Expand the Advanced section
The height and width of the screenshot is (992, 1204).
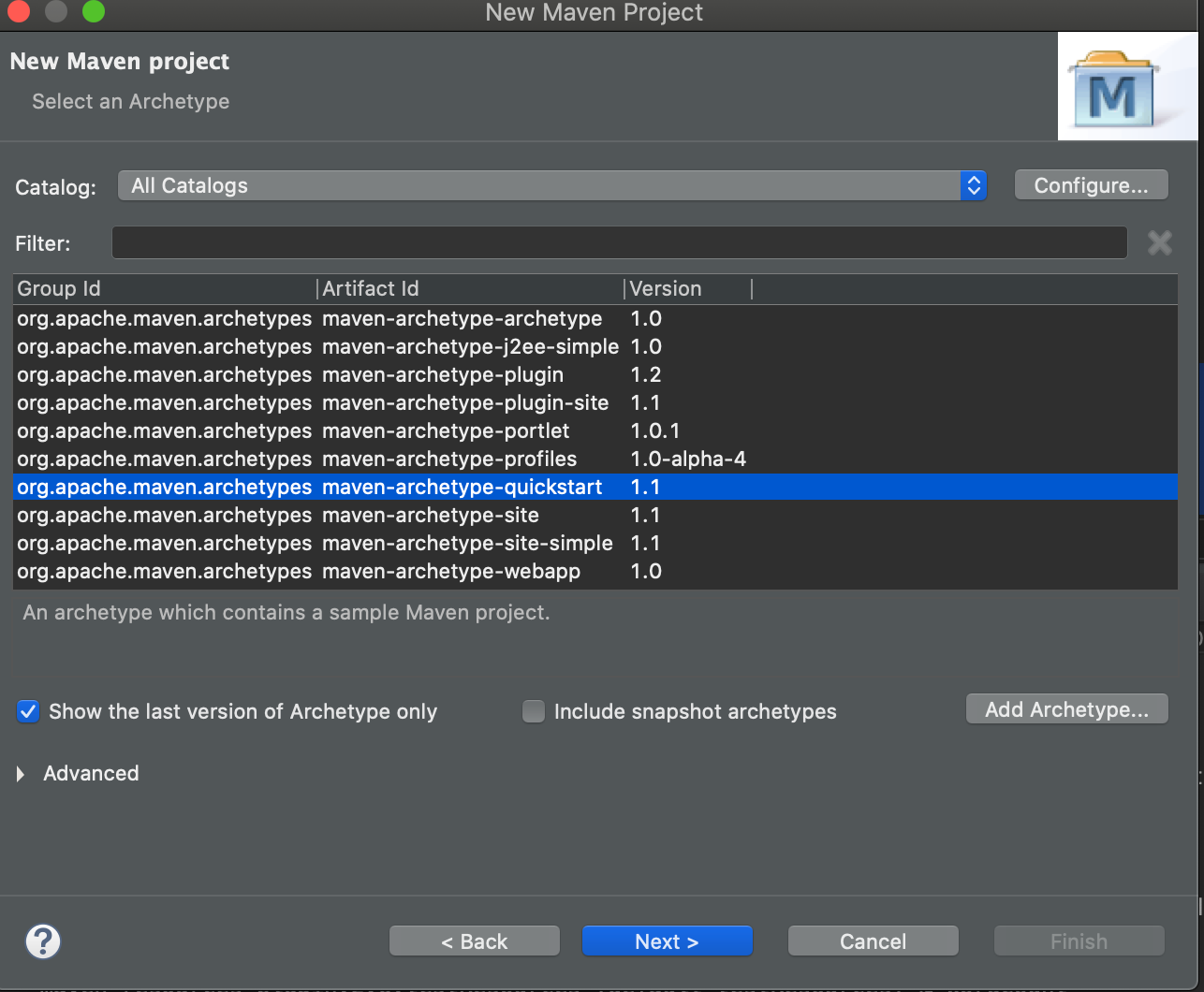[21, 774]
